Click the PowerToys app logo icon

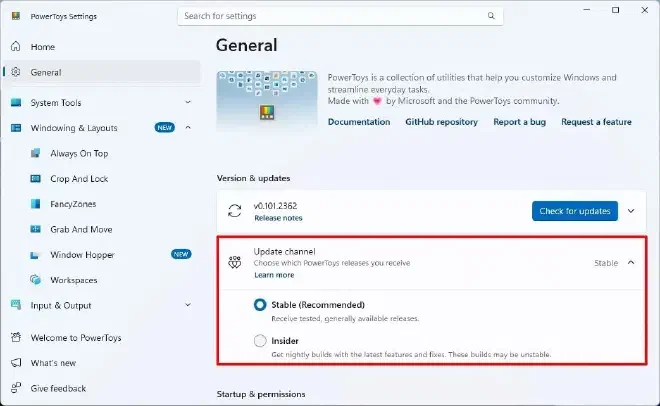click(x=16, y=16)
